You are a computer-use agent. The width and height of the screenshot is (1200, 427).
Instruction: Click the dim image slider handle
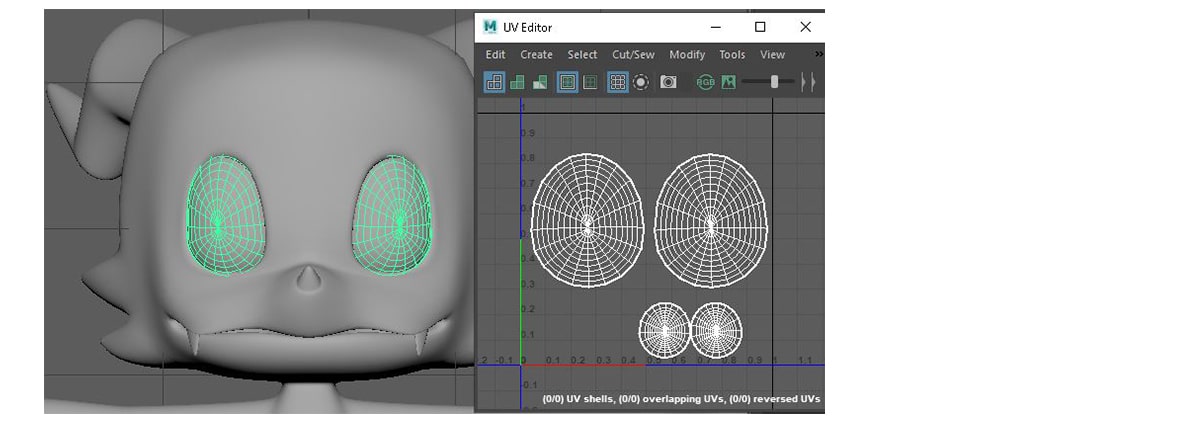tap(774, 82)
